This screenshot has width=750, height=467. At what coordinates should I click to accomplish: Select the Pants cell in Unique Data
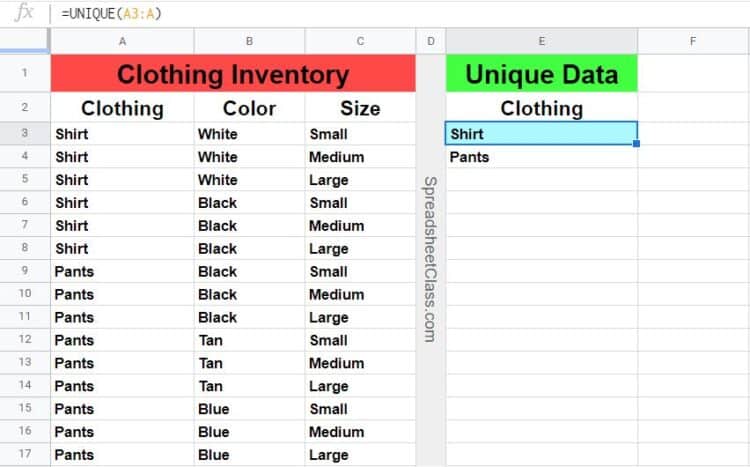541,157
